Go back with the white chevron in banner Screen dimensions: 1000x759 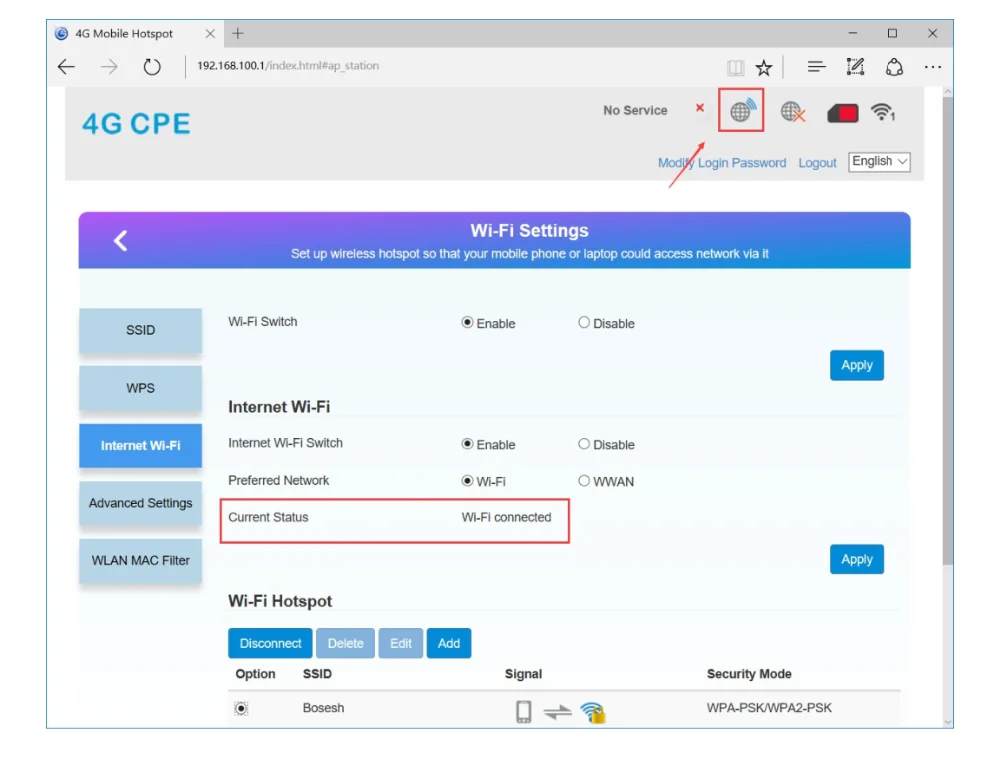click(121, 240)
